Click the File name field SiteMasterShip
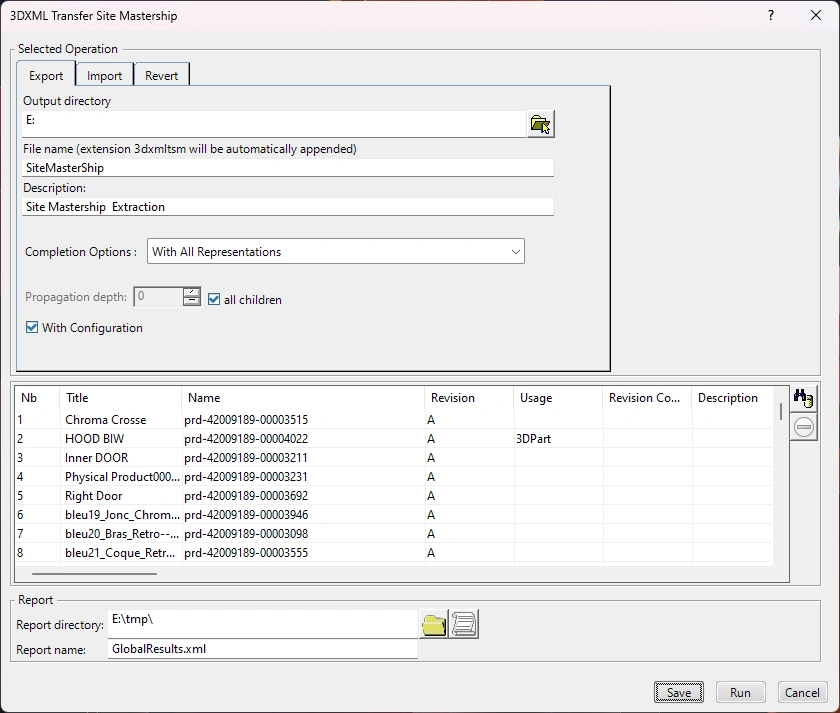Viewport: 840px width, 713px height. point(288,168)
